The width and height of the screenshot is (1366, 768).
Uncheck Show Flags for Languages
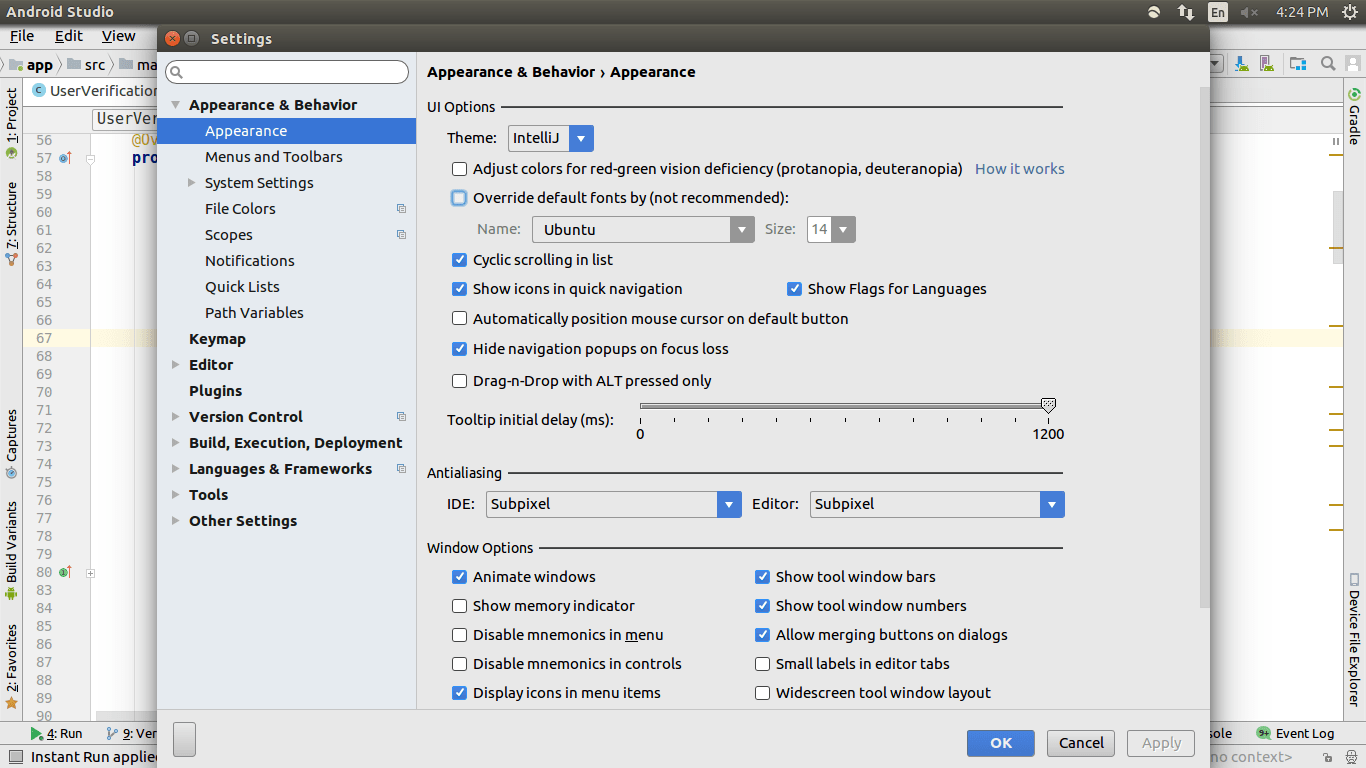pyautogui.click(x=794, y=289)
